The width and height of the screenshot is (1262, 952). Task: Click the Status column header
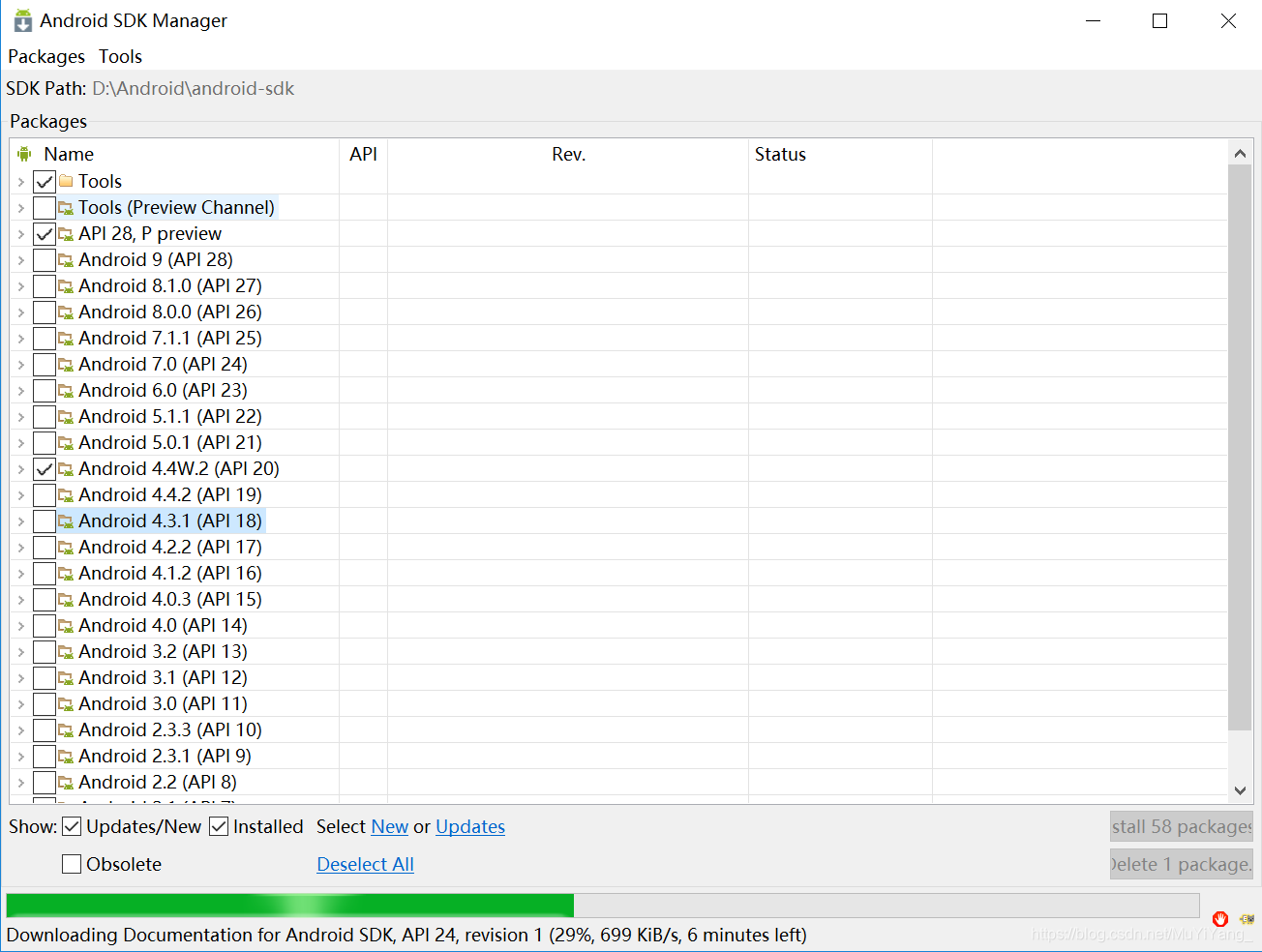pyautogui.click(x=840, y=154)
